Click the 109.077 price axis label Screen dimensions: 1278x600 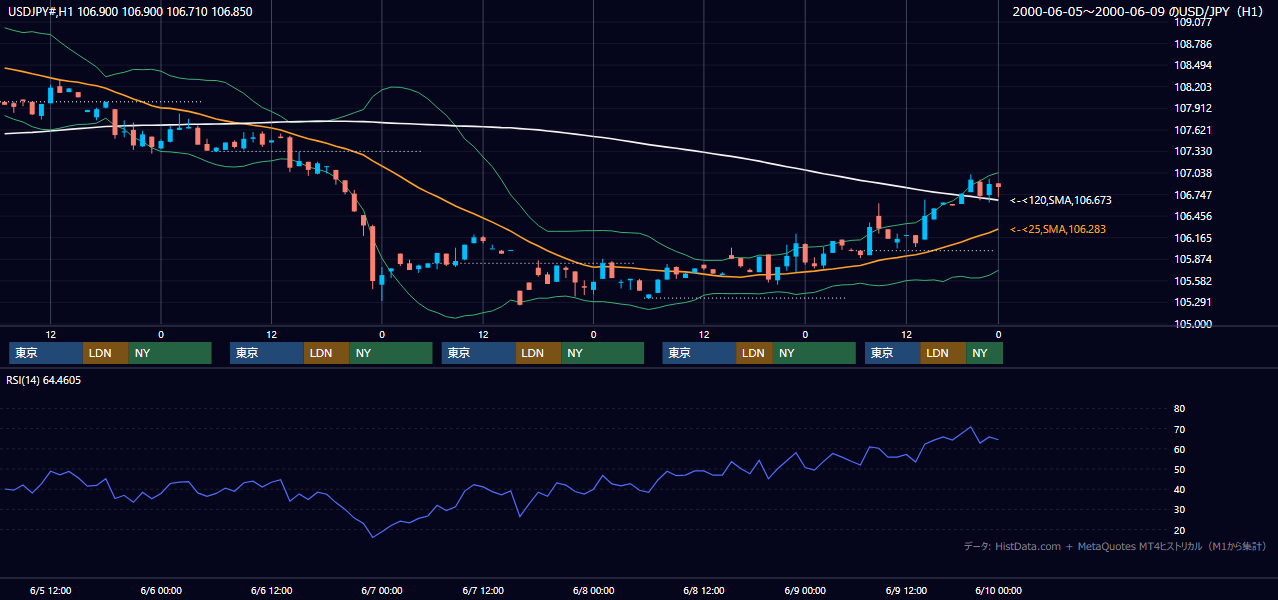1193,22
